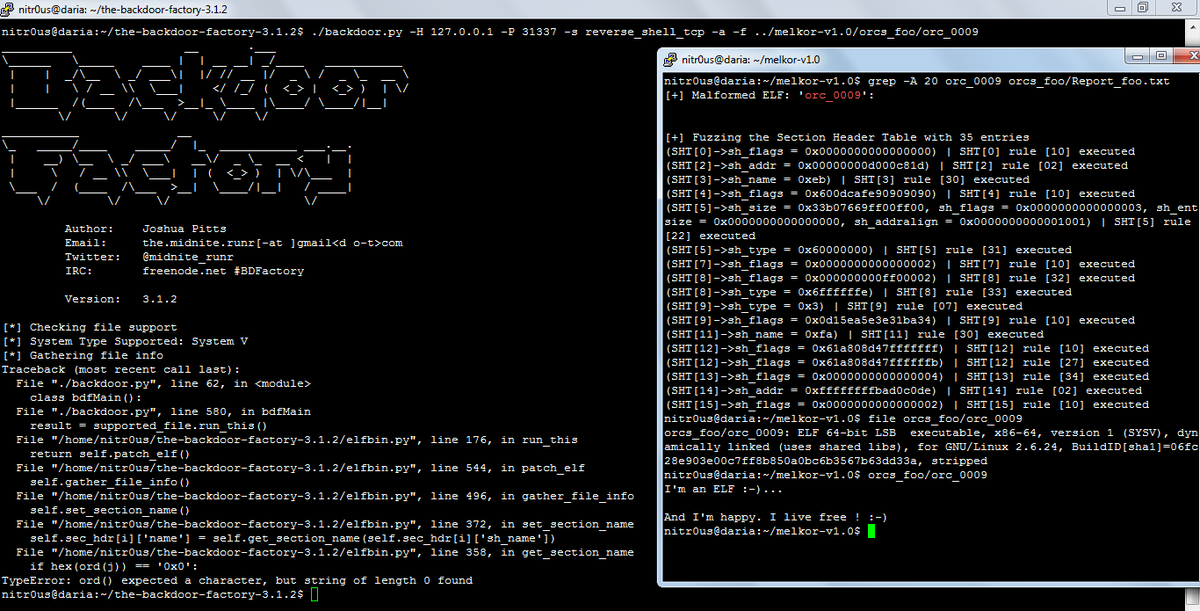Click '(SHT[8]->sh_flags = 0x000000000ff00002' line

pyautogui.click(x=899, y=278)
